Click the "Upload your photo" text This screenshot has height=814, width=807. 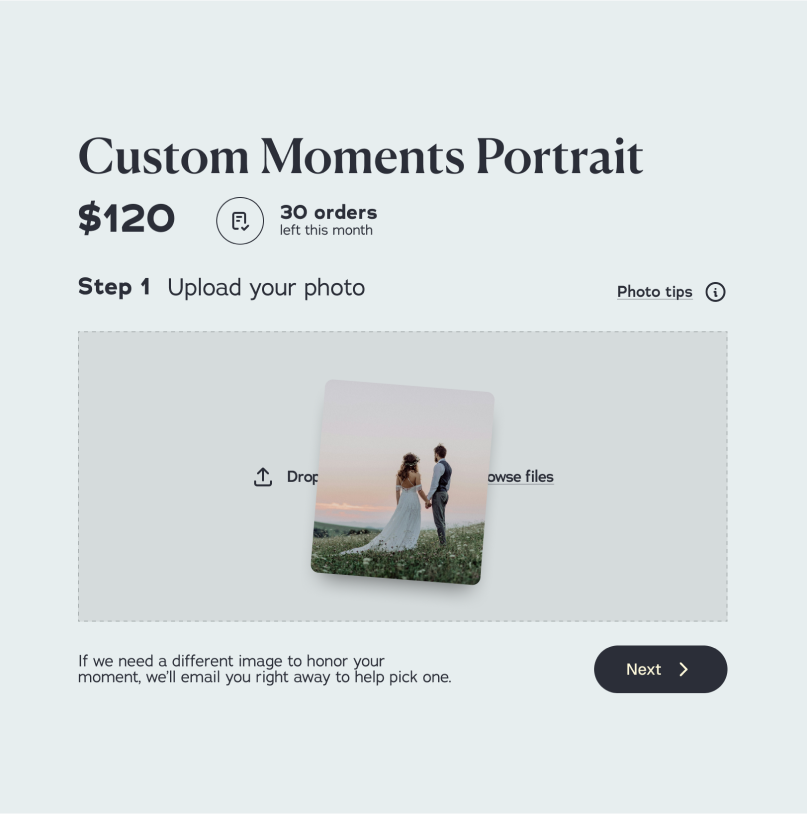(x=266, y=288)
